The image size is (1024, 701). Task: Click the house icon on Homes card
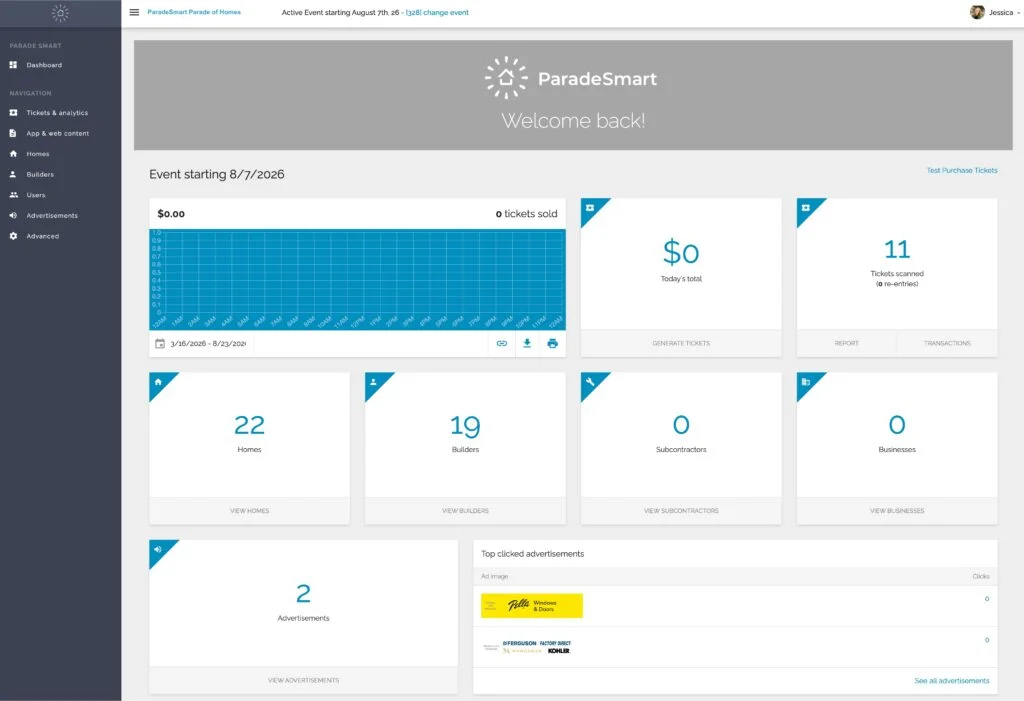(158, 382)
